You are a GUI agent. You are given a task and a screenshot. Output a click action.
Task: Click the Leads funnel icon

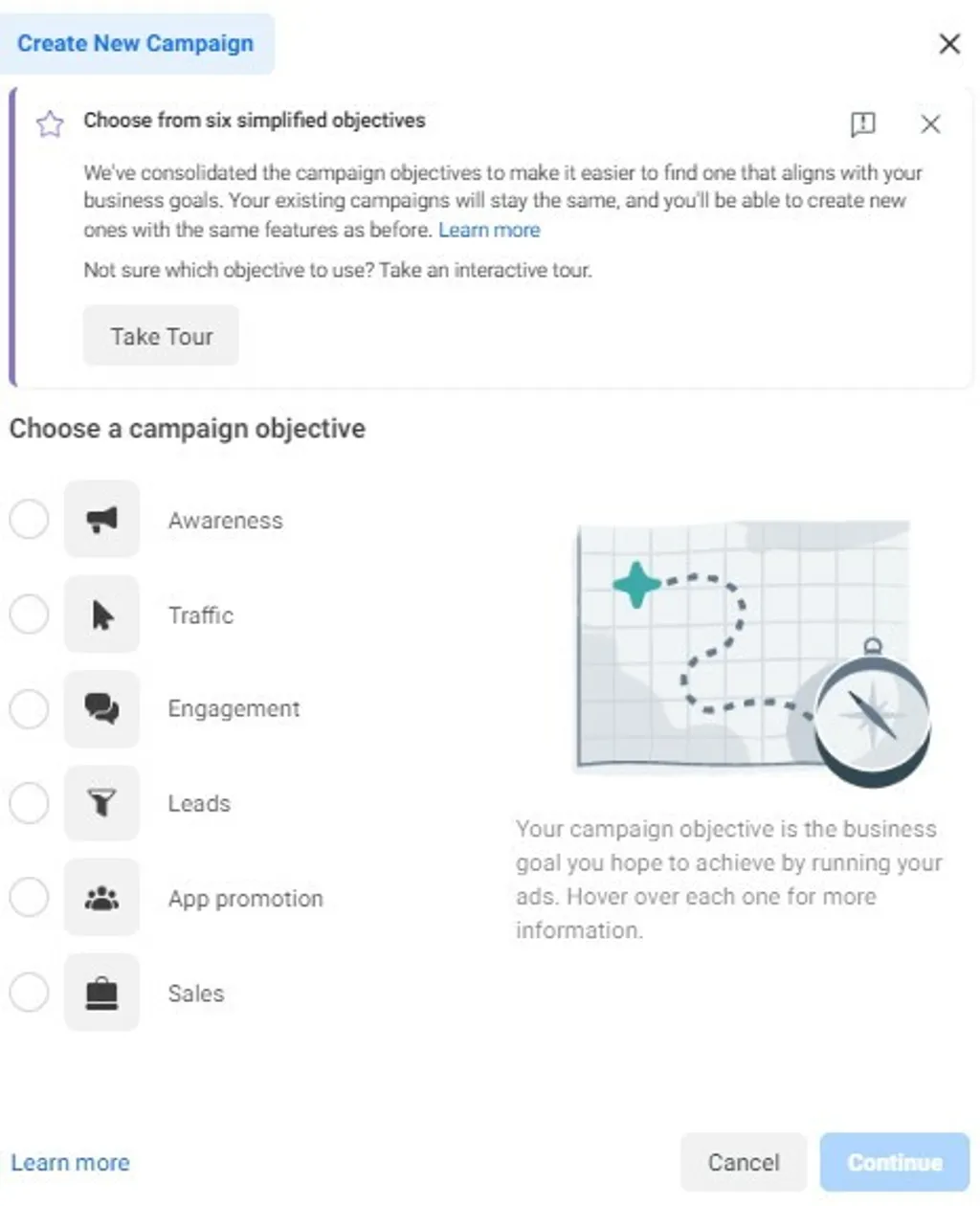point(101,803)
